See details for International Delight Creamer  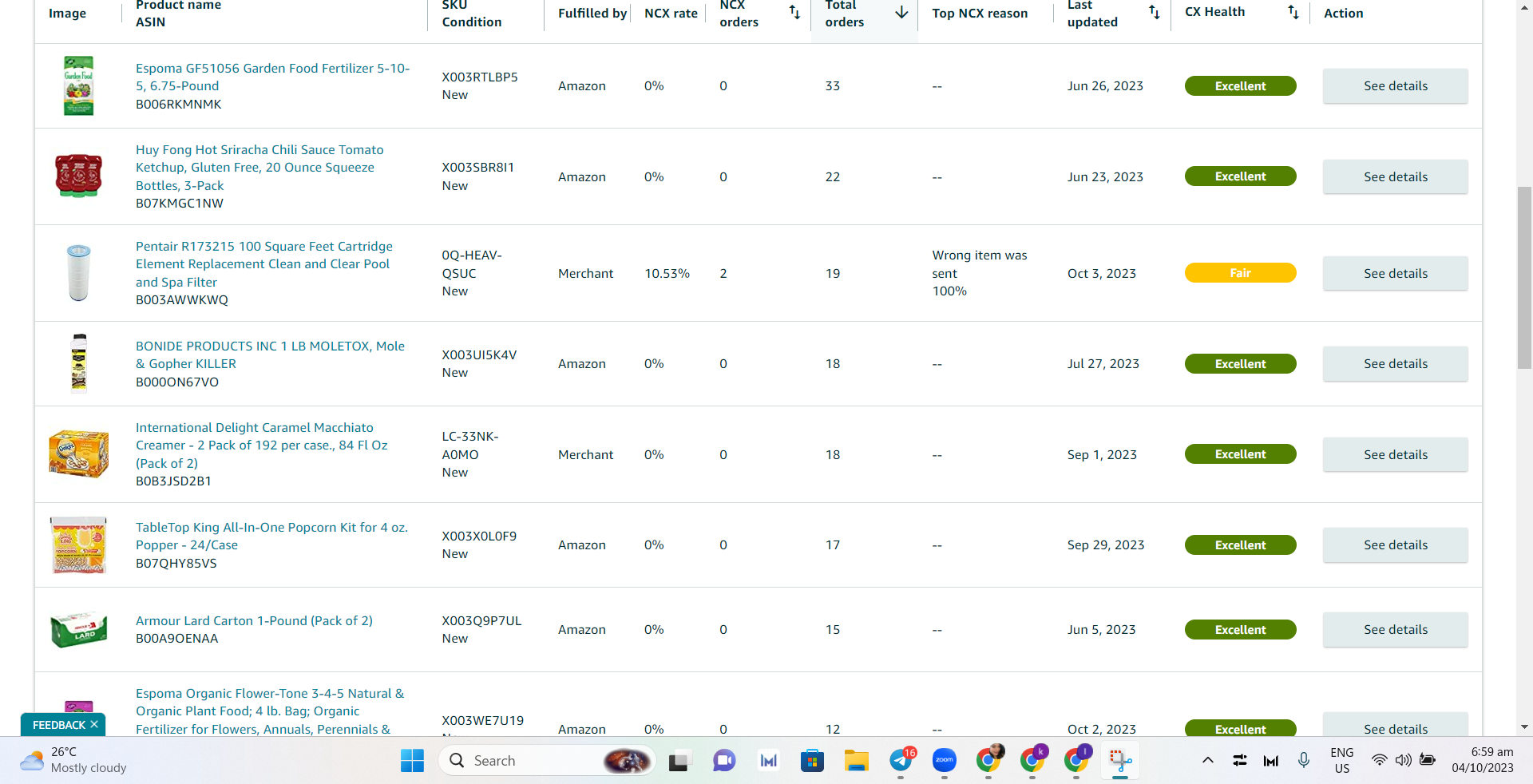pos(1396,454)
